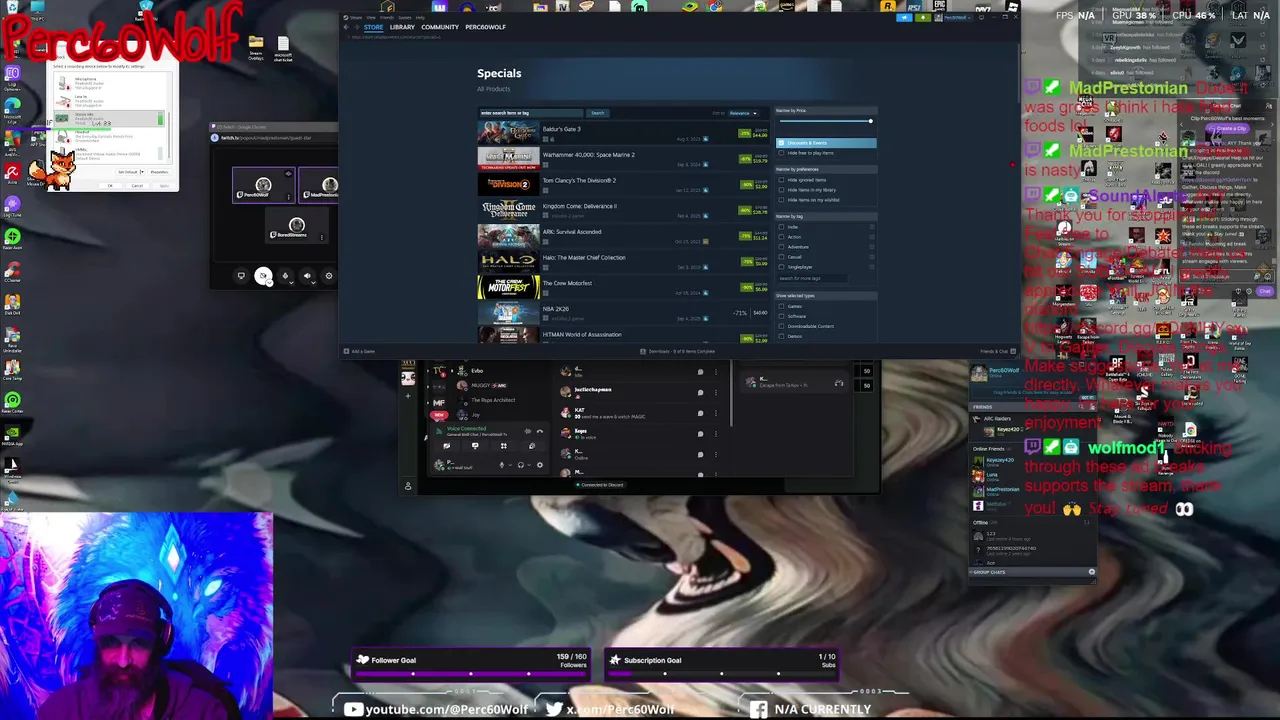Click Set Default in Sound dialog
The width and height of the screenshot is (1280, 720).
tap(128, 172)
